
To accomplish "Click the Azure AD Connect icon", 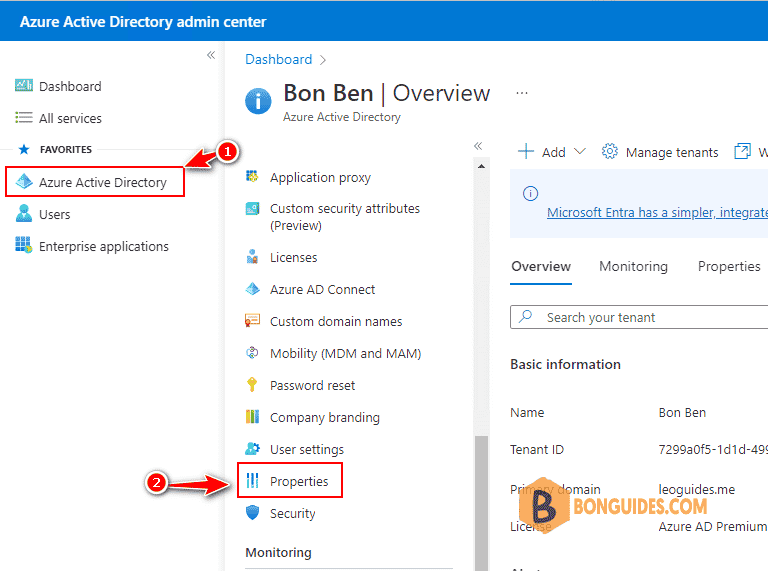I will pos(252,289).
